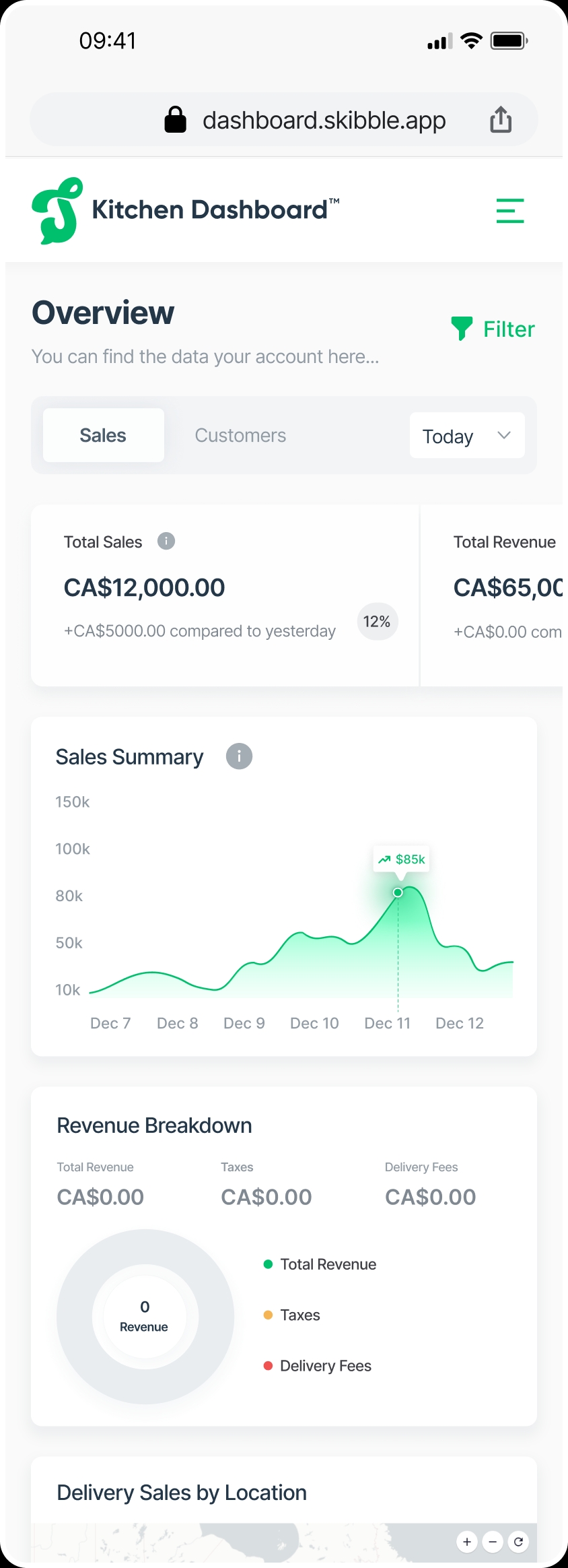Image resolution: width=568 pixels, height=1568 pixels.
Task: Toggle Delivery Fees legend item
Action: pos(318,1366)
